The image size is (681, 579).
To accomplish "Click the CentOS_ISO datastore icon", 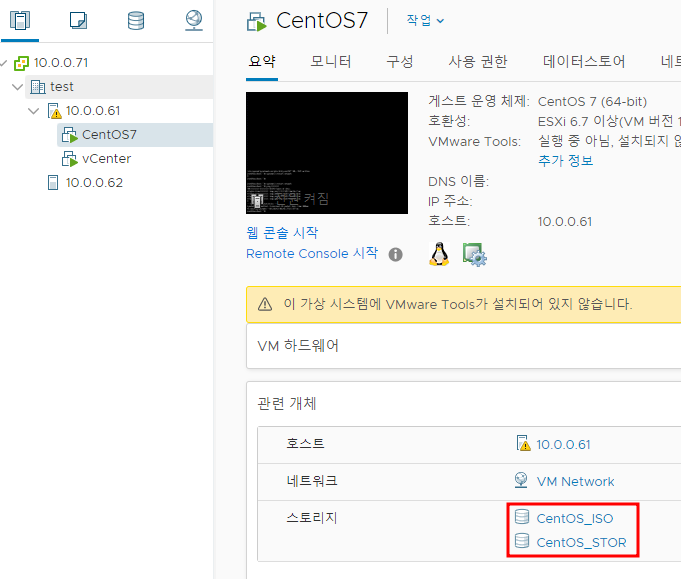I will click(522, 517).
